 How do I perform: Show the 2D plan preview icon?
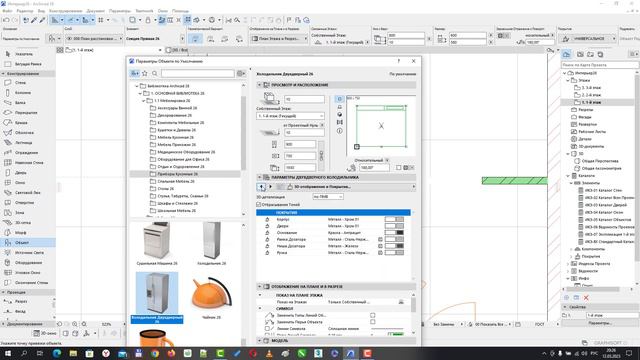[340, 99]
